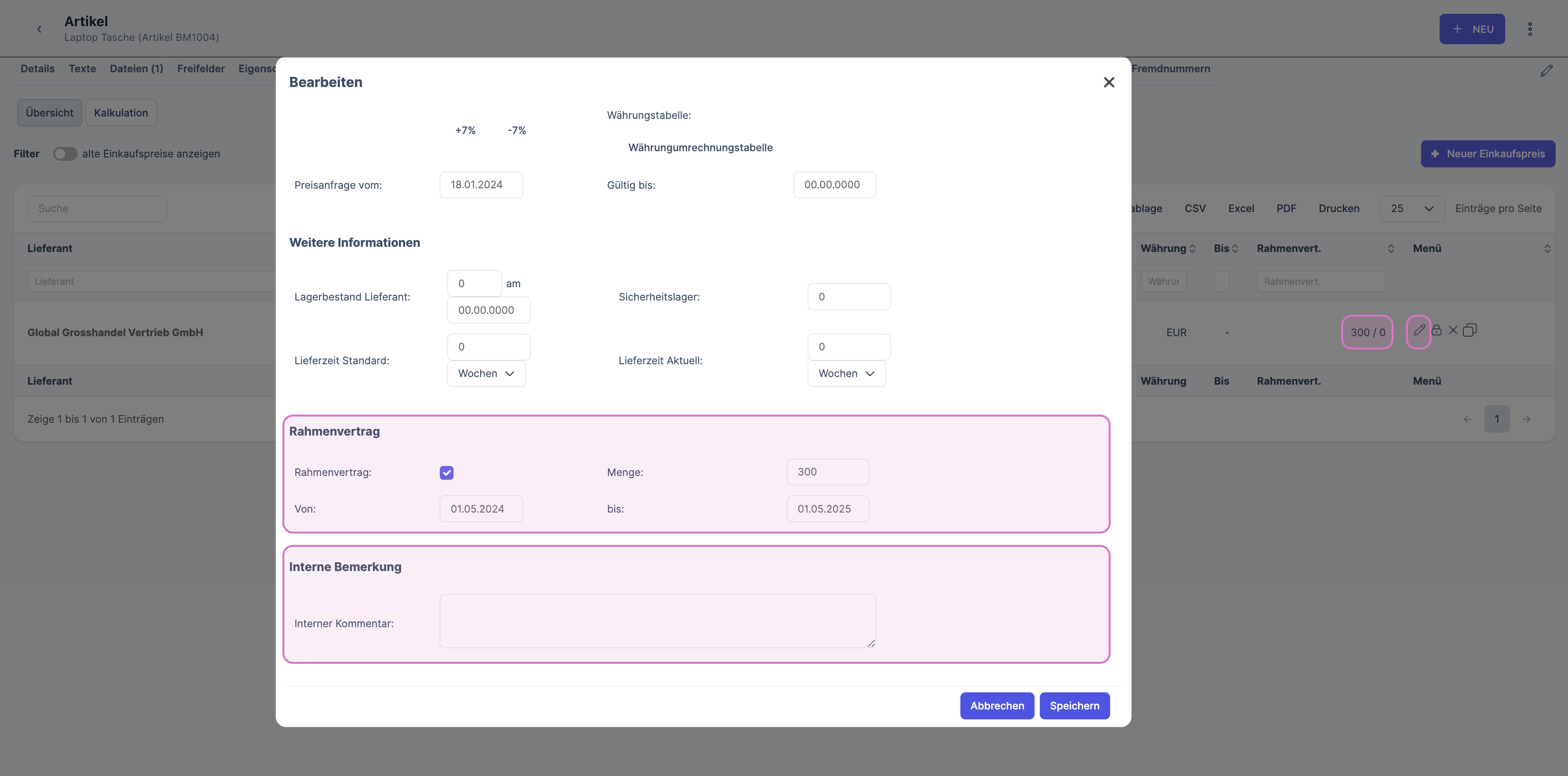Open Lieferzeit Aktuell Wochen dropdown
1568x776 pixels.
[x=846, y=374]
